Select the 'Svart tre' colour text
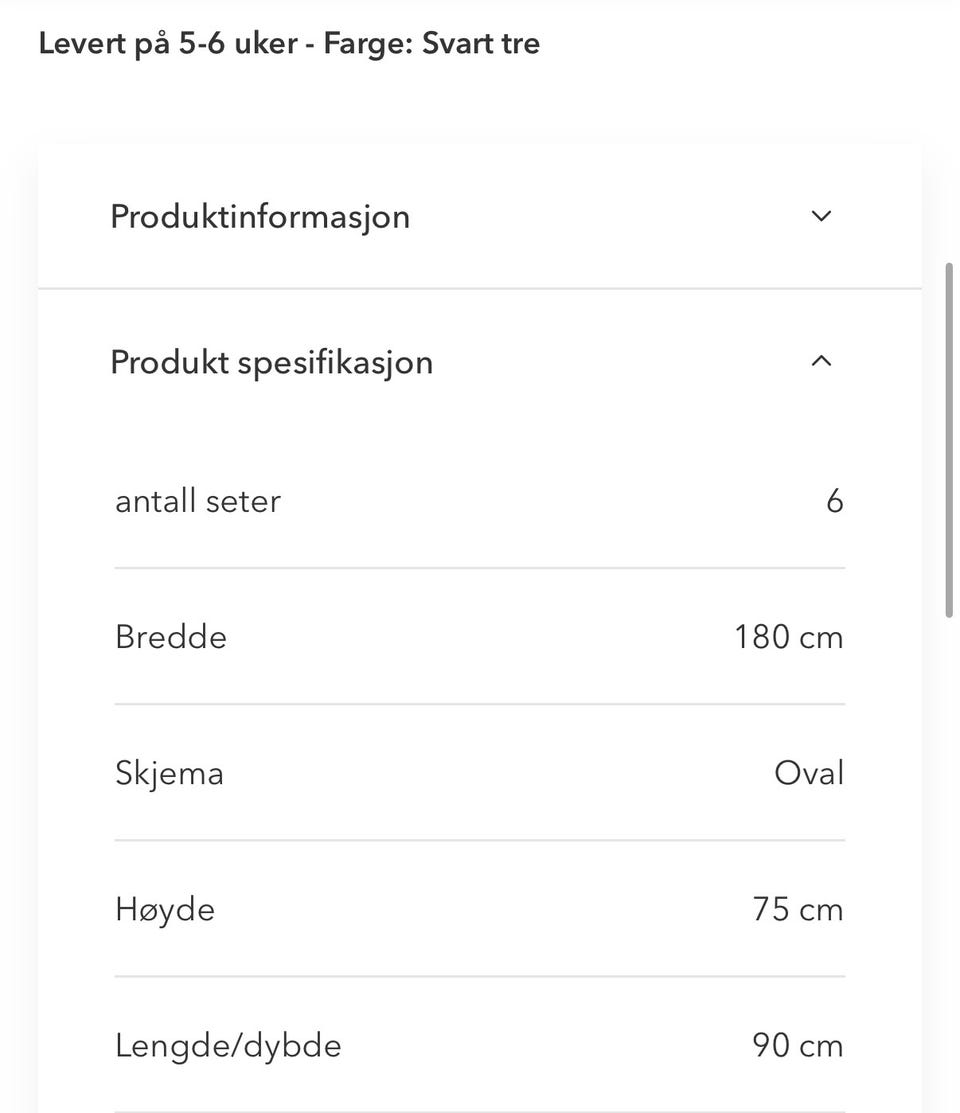The height and width of the screenshot is (1113, 960). 481,44
